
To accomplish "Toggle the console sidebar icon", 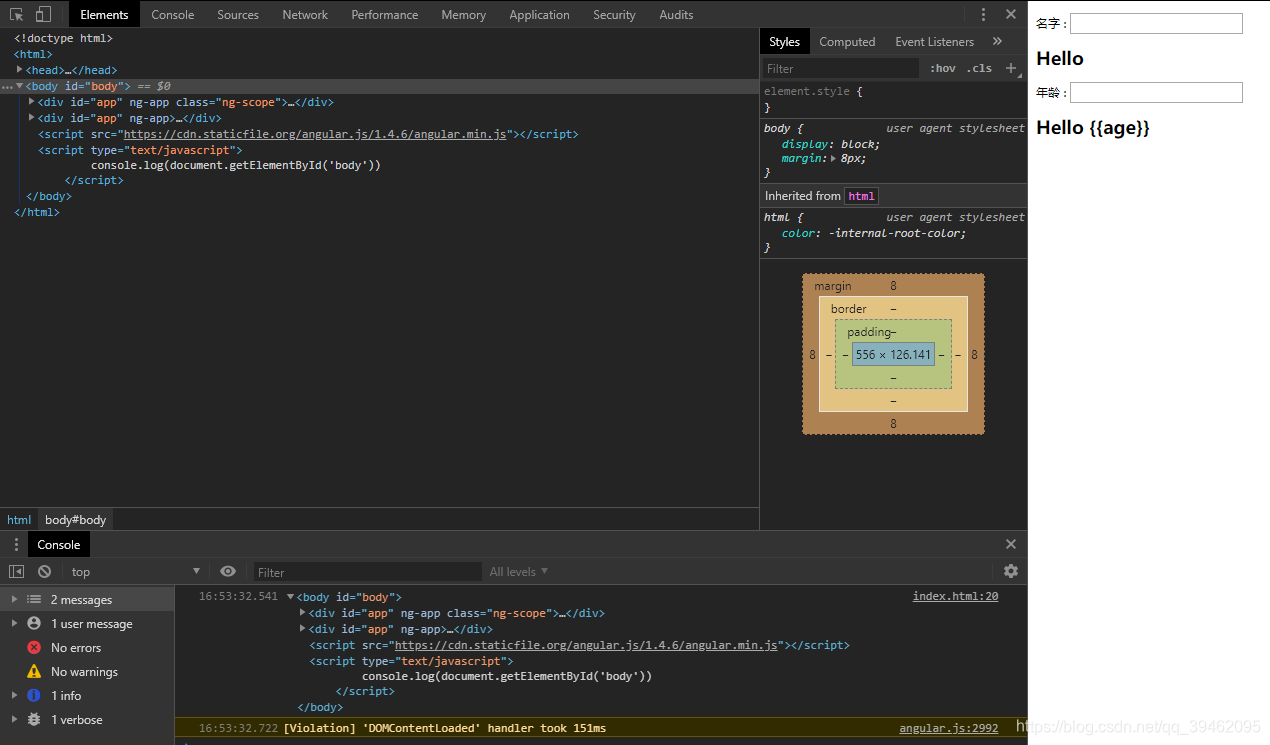I will (x=16, y=571).
